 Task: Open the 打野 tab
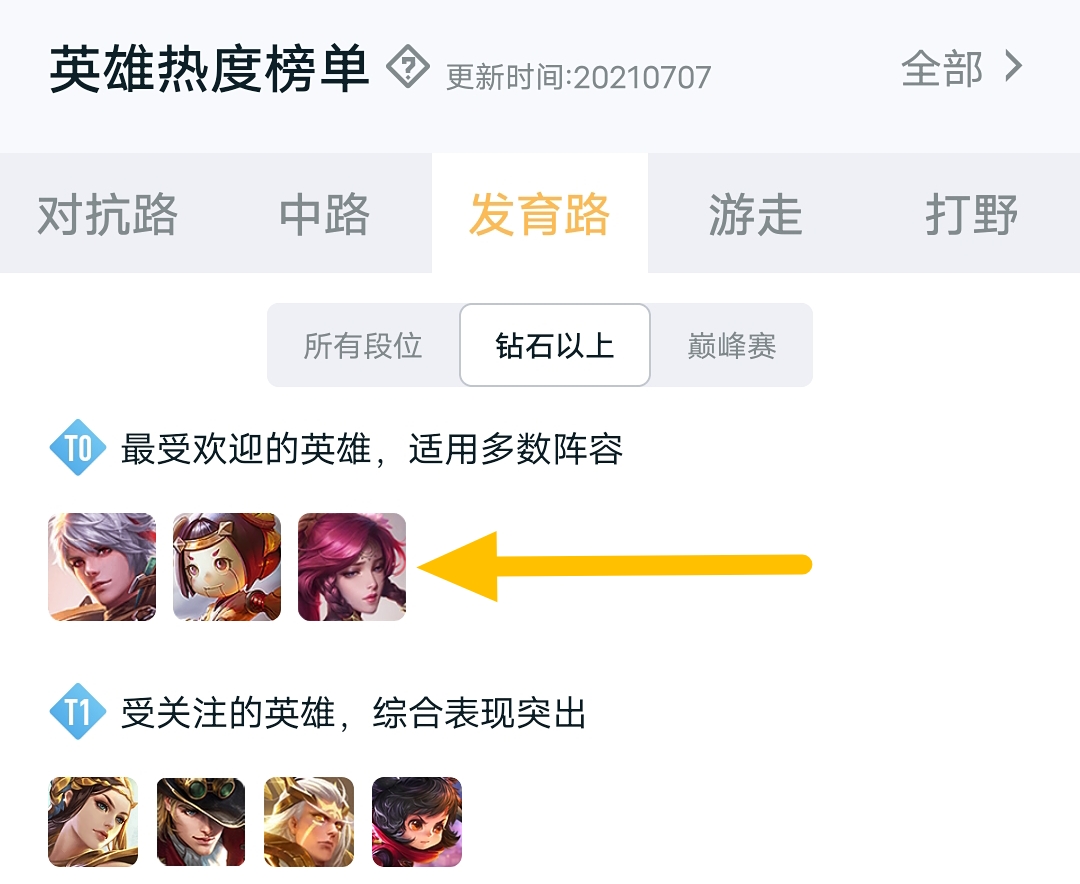[972, 214]
